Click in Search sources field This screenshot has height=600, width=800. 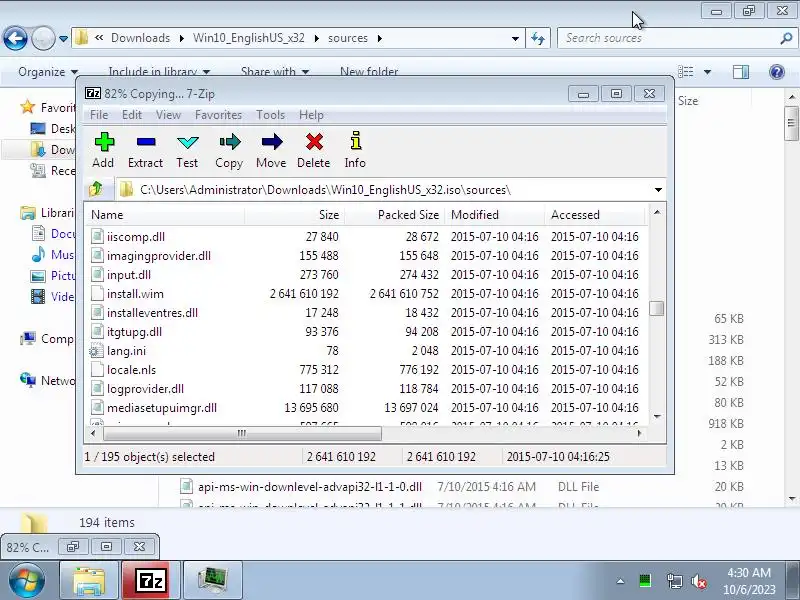click(668, 38)
